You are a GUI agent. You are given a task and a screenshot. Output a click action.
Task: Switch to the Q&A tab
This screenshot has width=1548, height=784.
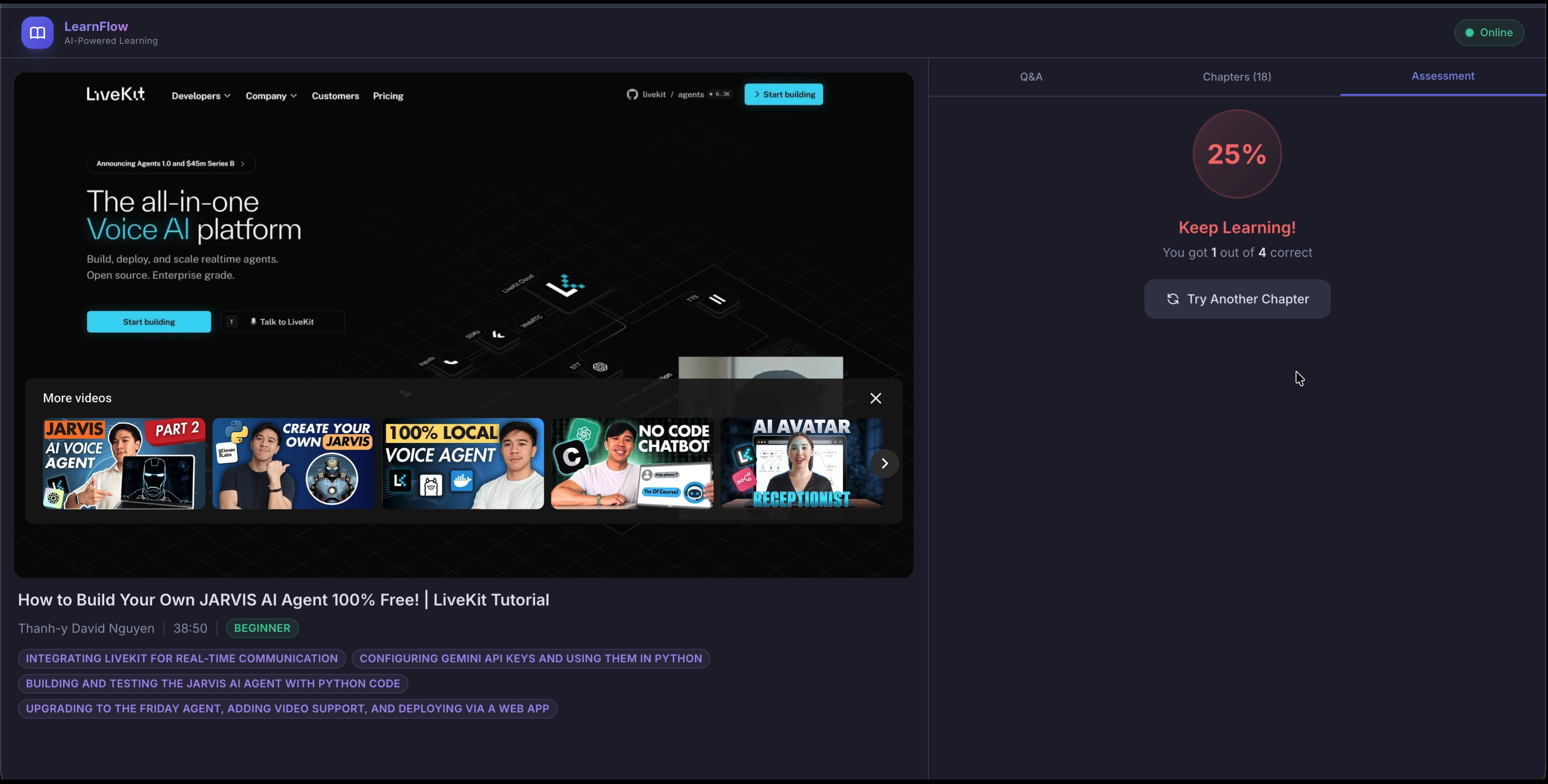[x=1031, y=77]
